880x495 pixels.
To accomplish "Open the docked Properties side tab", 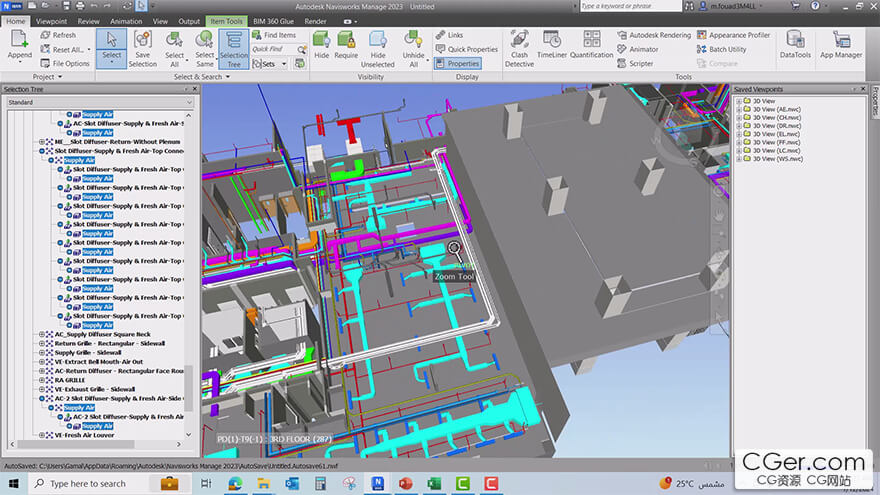I will pyautogui.click(x=874, y=101).
